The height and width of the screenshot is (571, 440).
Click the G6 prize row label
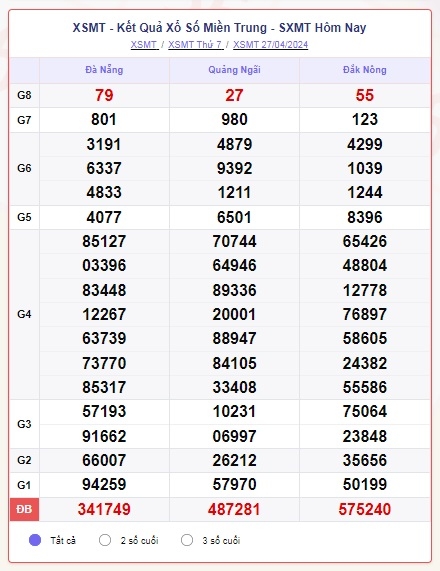(x=24, y=168)
